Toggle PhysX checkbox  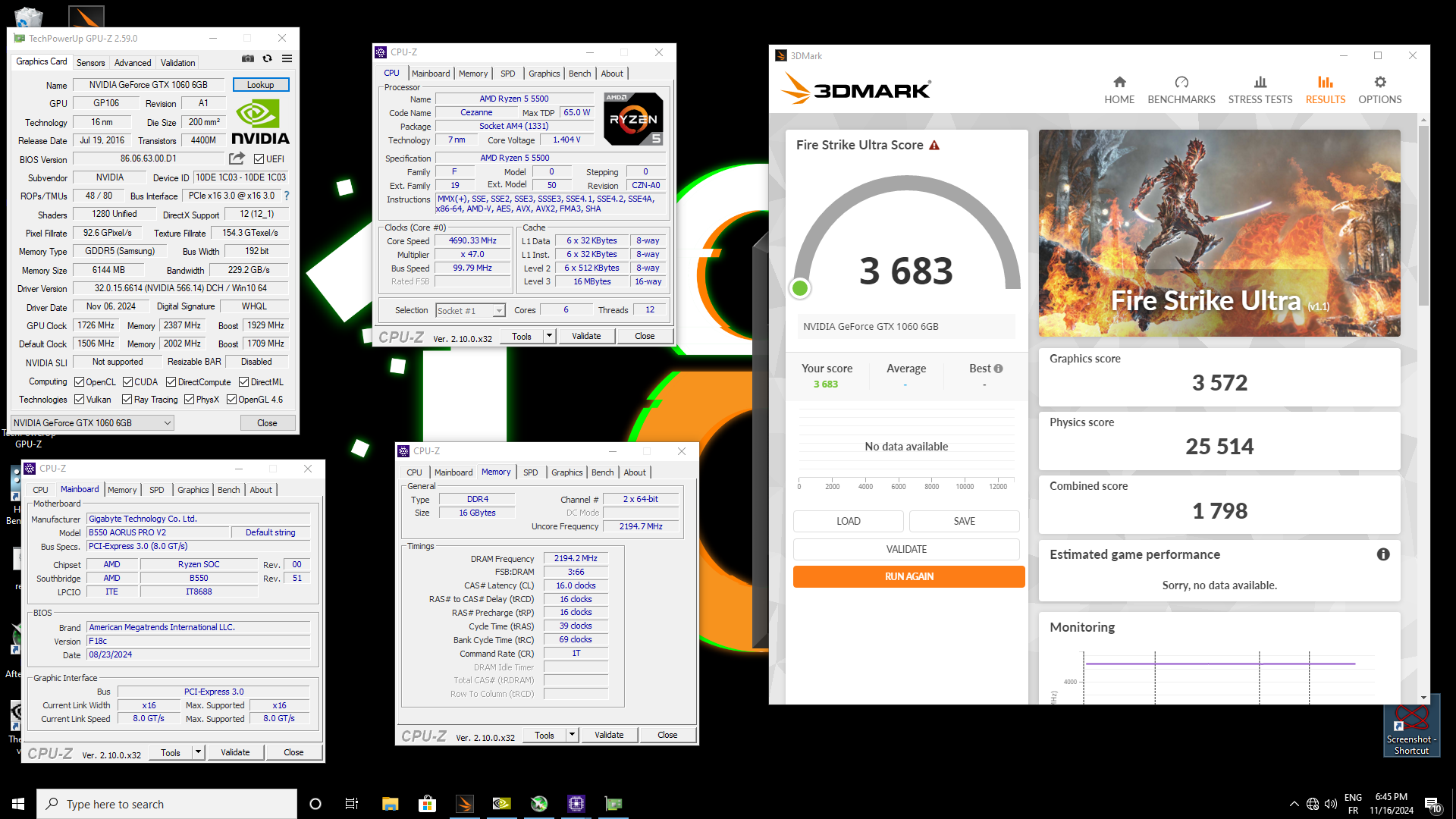click(x=189, y=399)
